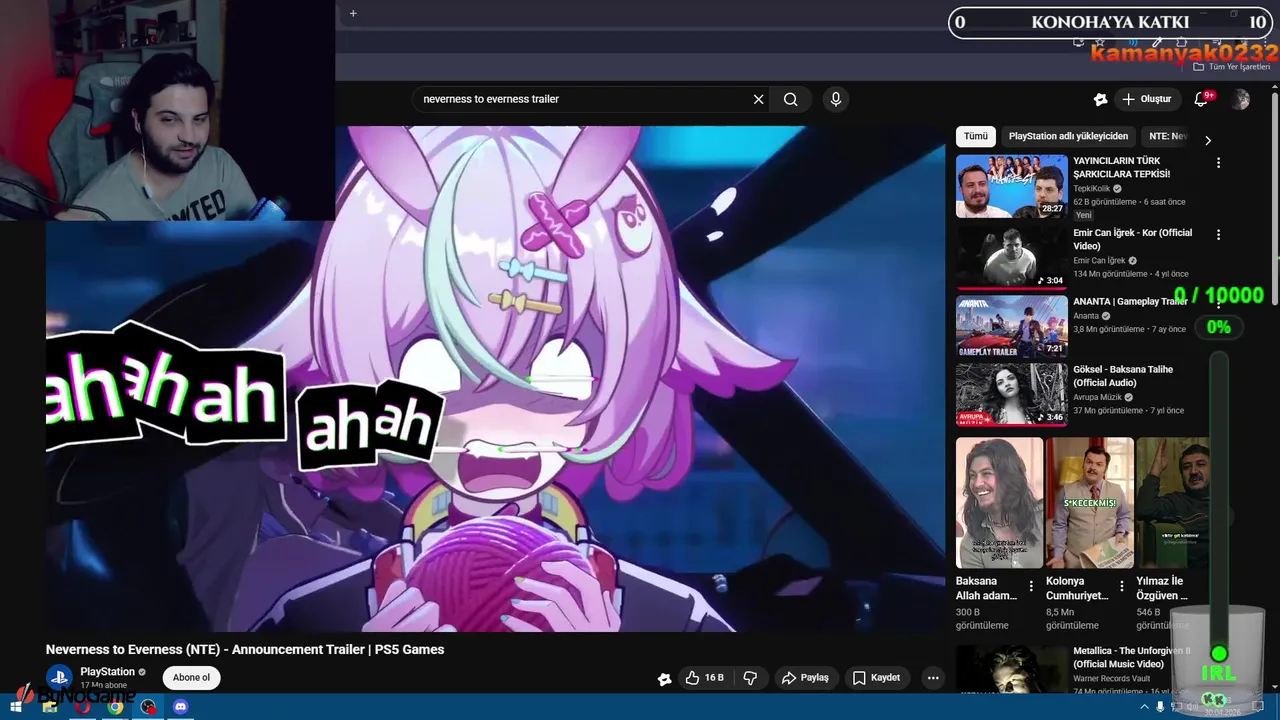This screenshot has width=1280, height=720.
Task: Show hidden system tray icons
Action: tap(1145, 707)
